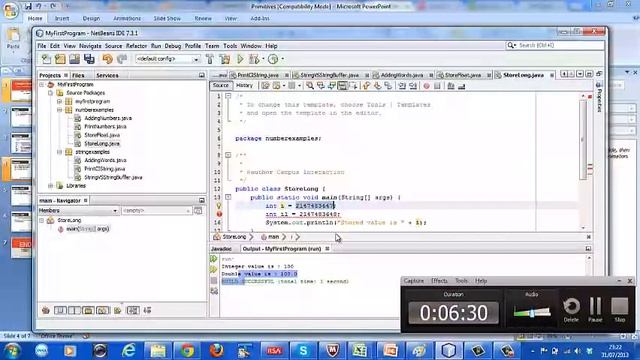Click the New Project toolbar icon

point(60,59)
